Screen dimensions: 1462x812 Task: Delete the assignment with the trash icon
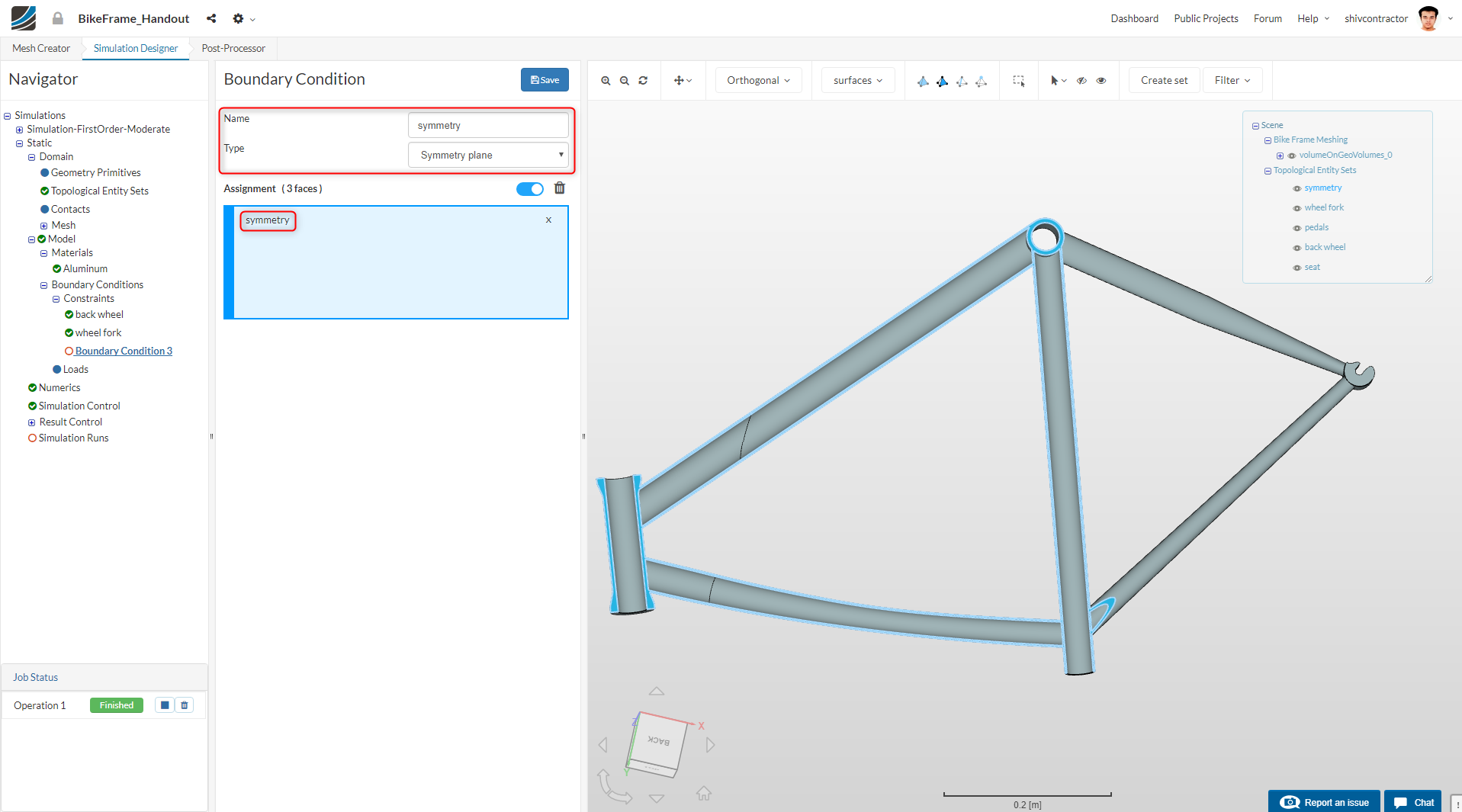(560, 188)
